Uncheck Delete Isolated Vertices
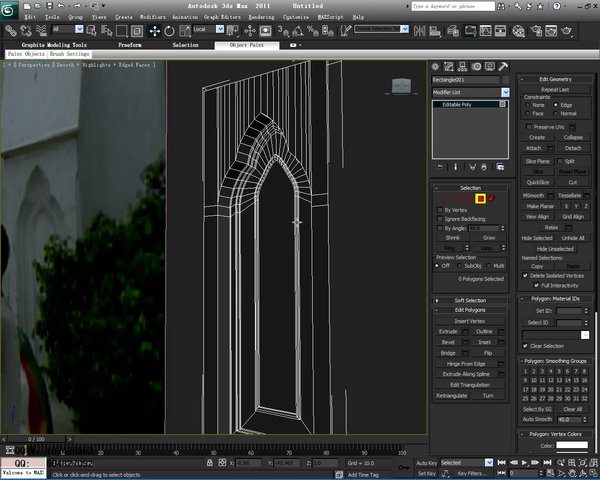The height and width of the screenshot is (480, 600). [x=525, y=275]
